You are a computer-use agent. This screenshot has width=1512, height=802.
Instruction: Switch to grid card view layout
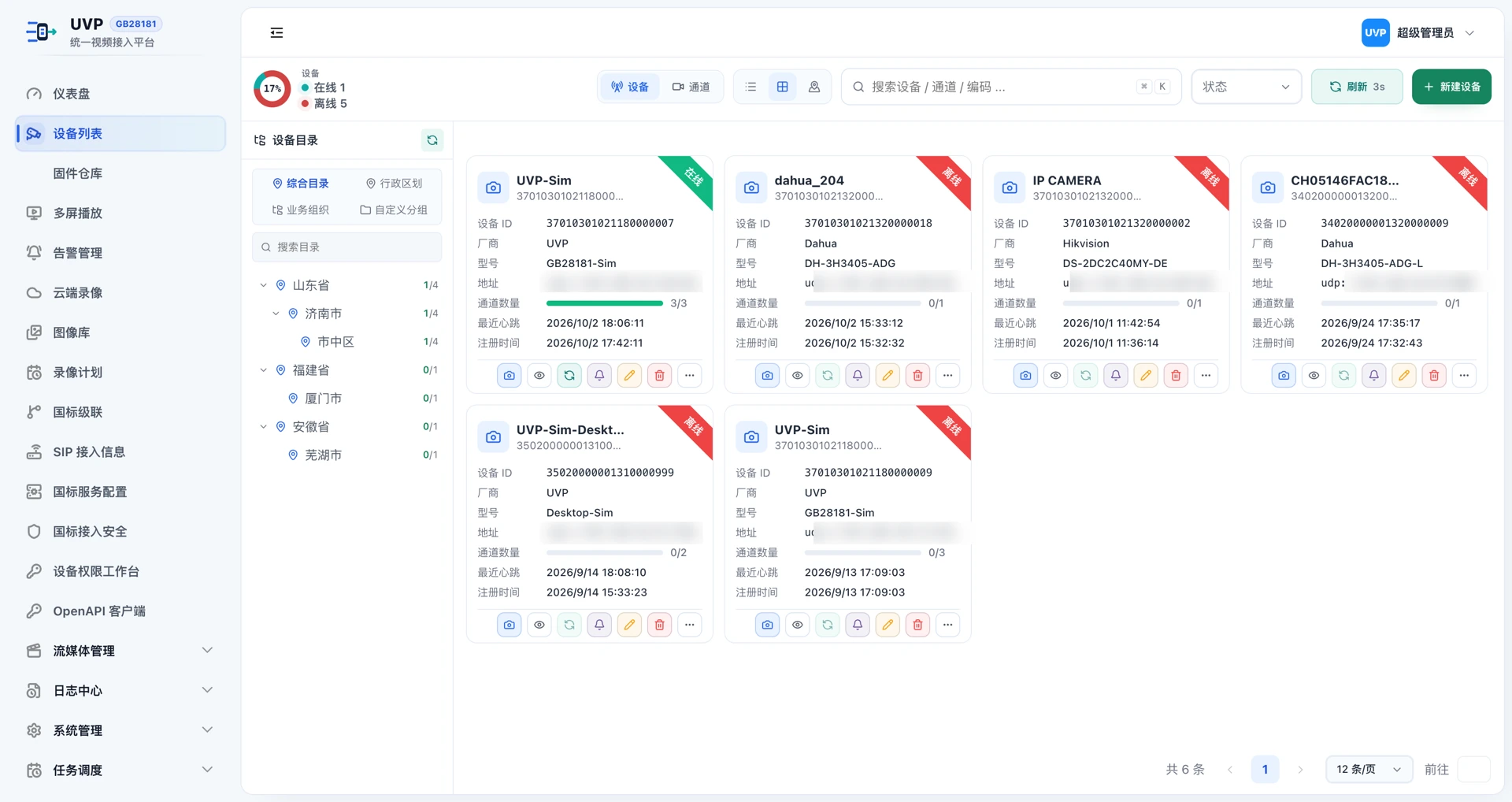point(783,87)
